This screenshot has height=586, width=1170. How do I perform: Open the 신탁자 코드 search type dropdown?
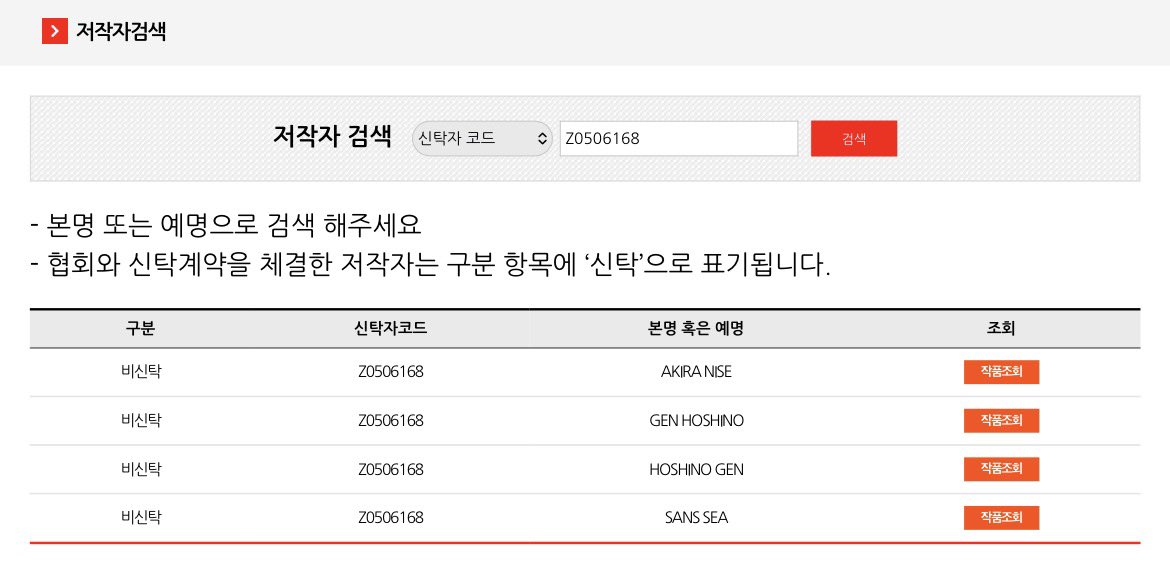[481, 138]
